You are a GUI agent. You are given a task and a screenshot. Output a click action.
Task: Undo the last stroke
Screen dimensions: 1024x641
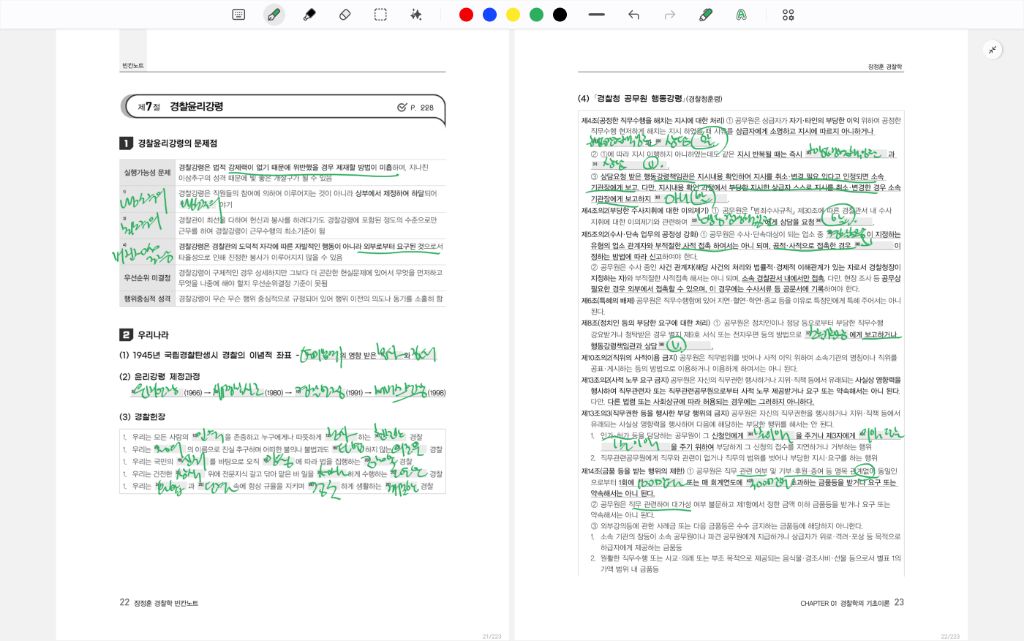pos(633,15)
